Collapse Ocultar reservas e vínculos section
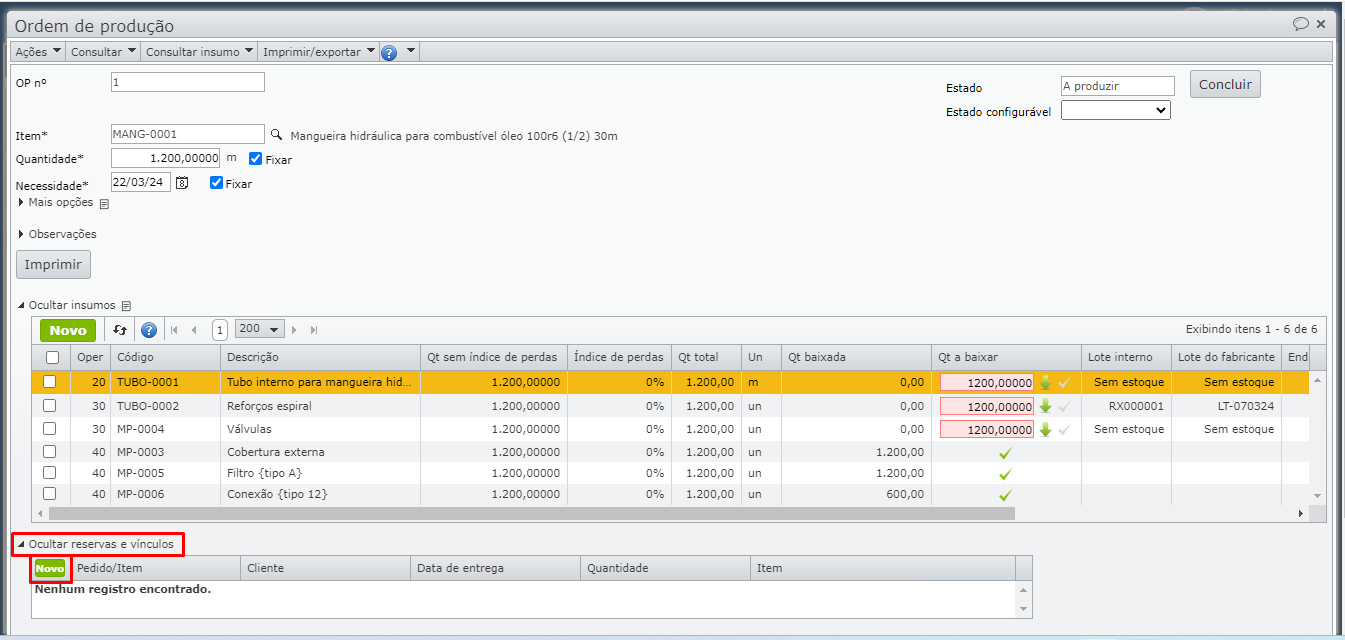 [95, 544]
